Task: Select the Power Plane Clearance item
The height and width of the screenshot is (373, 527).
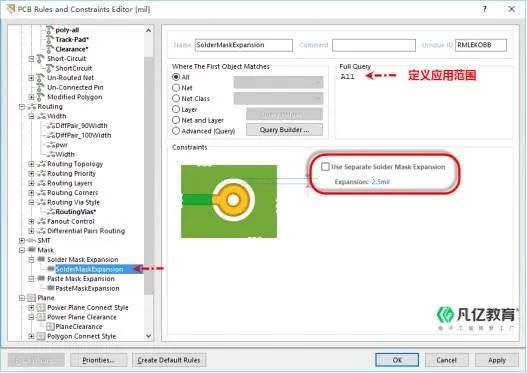Action: tap(82, 317)
